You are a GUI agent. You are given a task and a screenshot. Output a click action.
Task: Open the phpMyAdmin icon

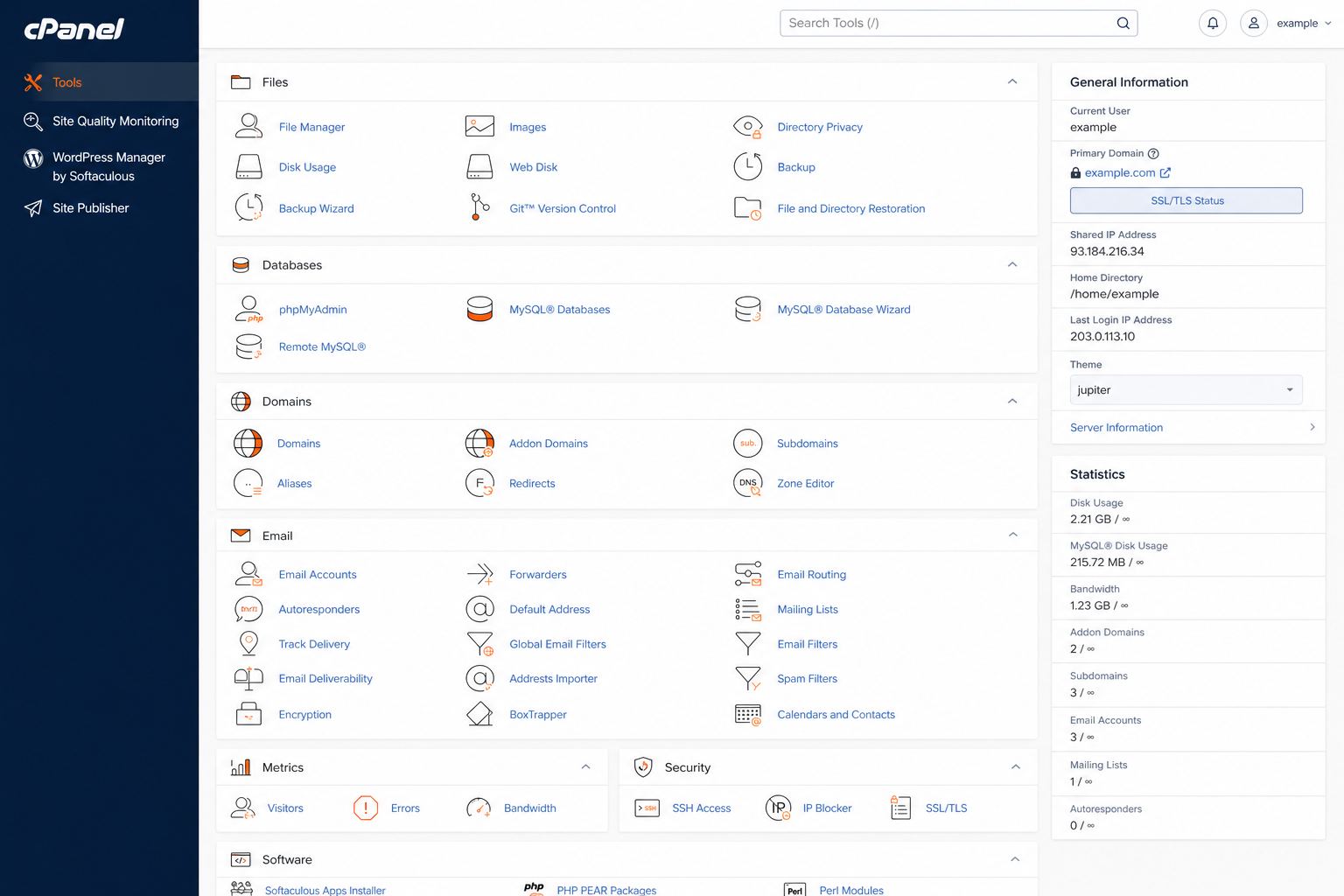pos(248,309)
